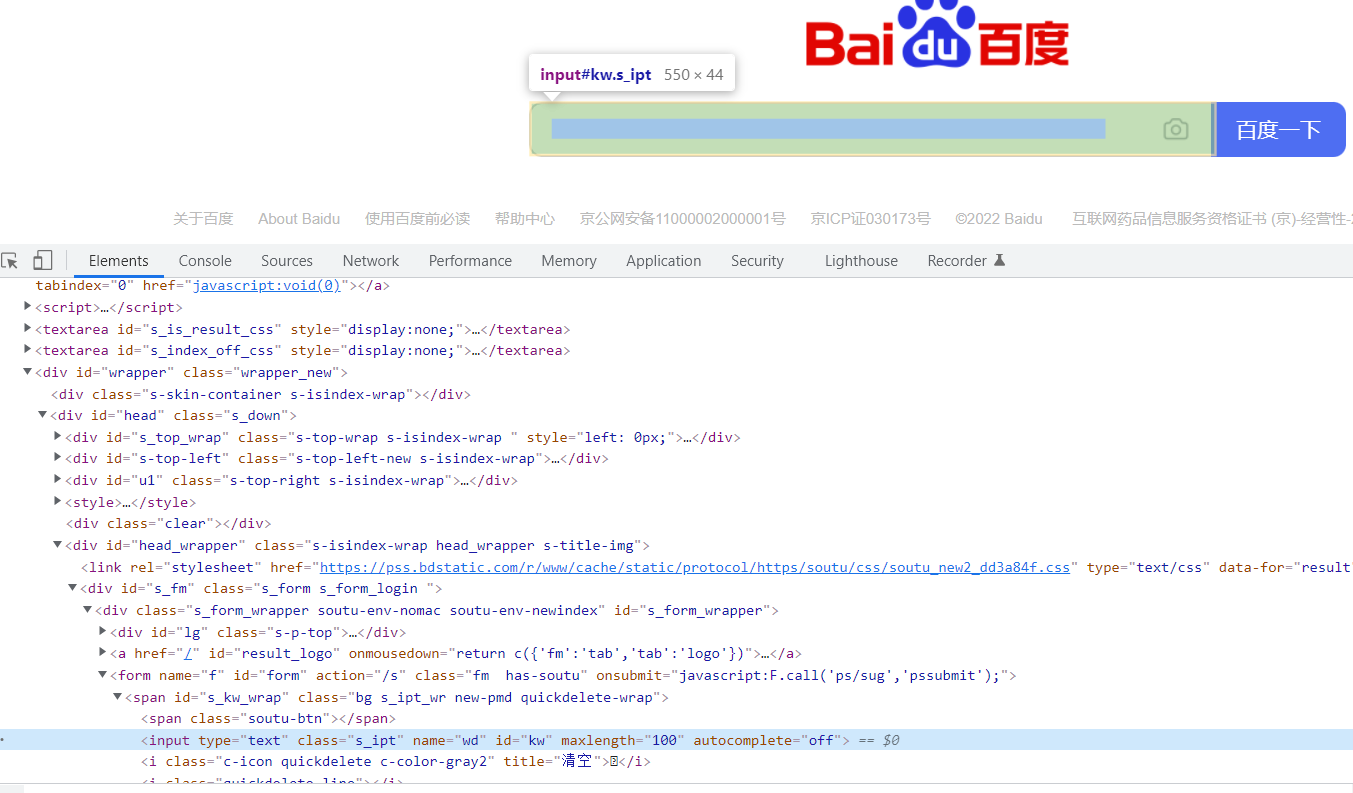
Task: Switch to the Elements tab
Action: (x=118, y=261)
